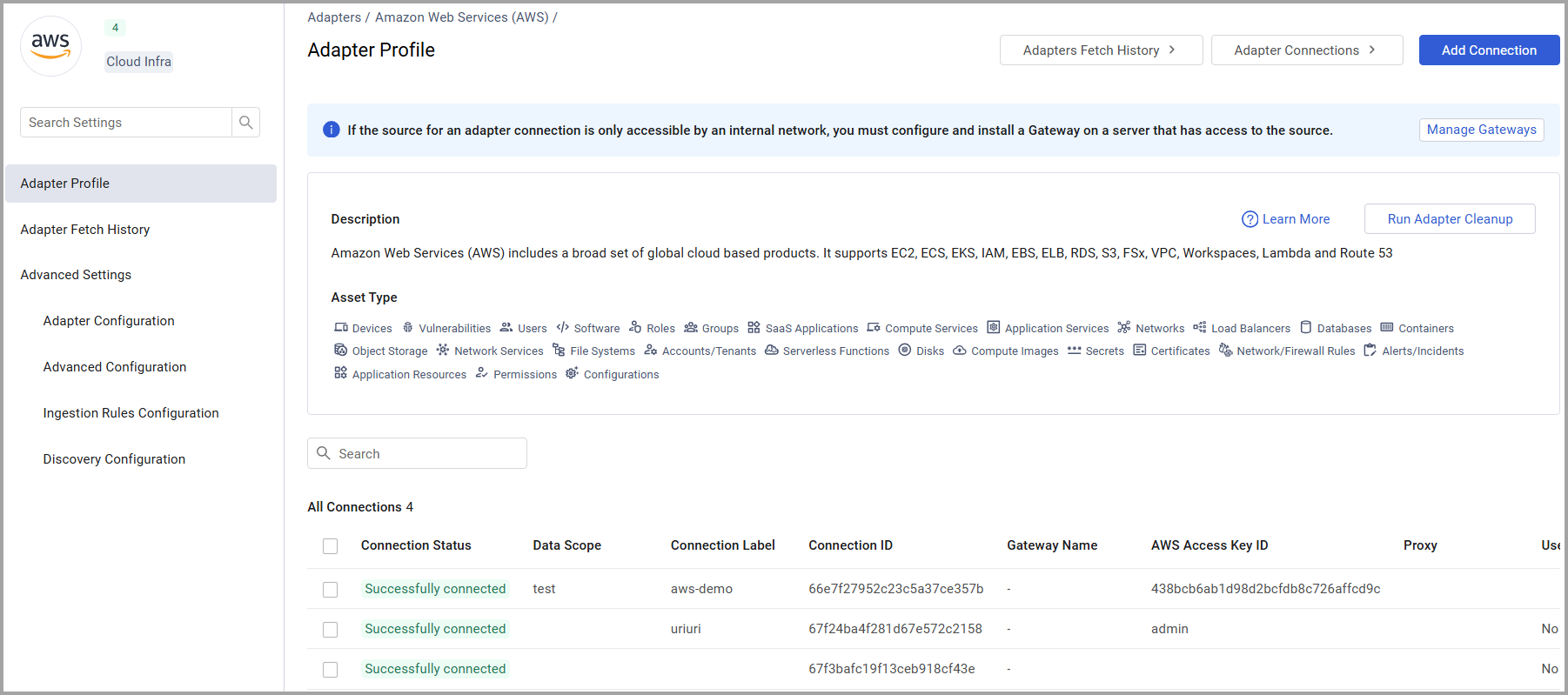The height and width of the screenshot is (695, 1568).
Task: Click the Certificates icon
Action: click(x=1140, y=351)
